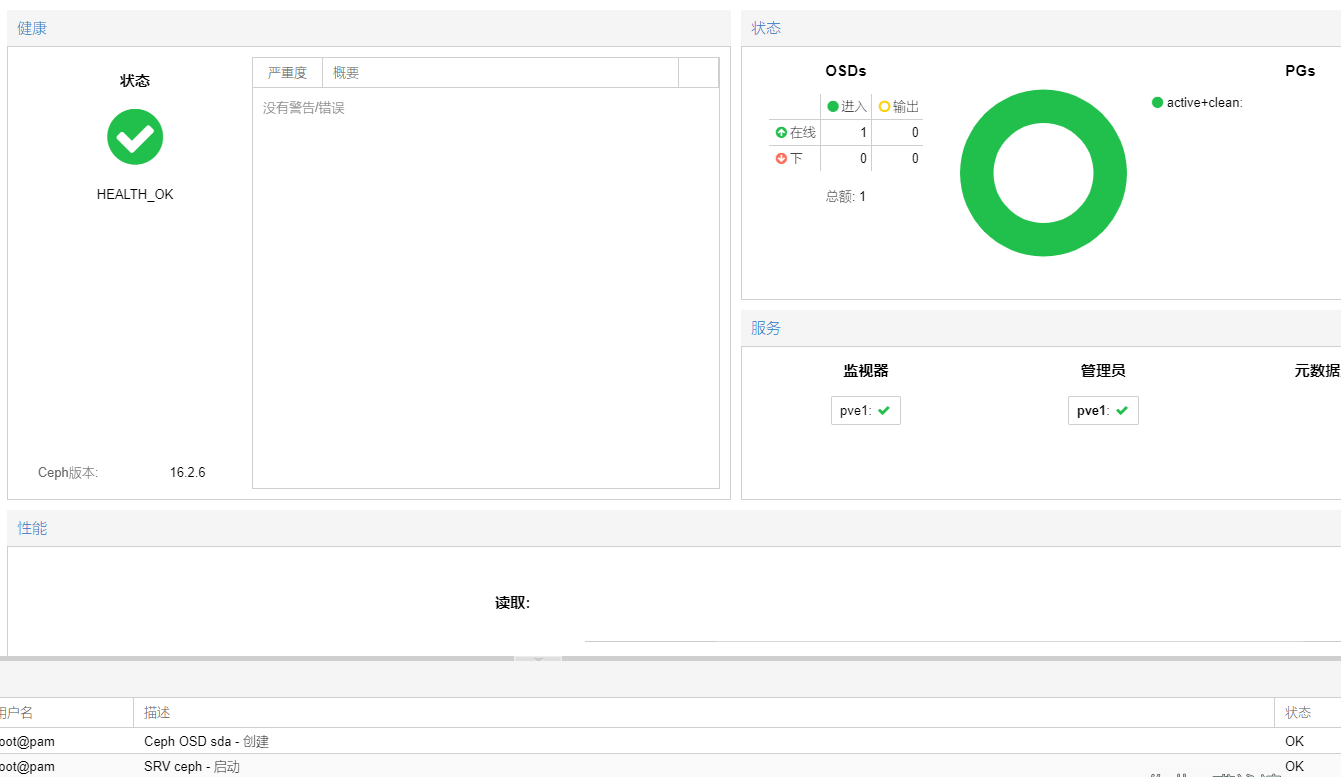1341x777 pixels.
Task: Select the SRV ceph - 启动 task row
Action: pos(670,766)
